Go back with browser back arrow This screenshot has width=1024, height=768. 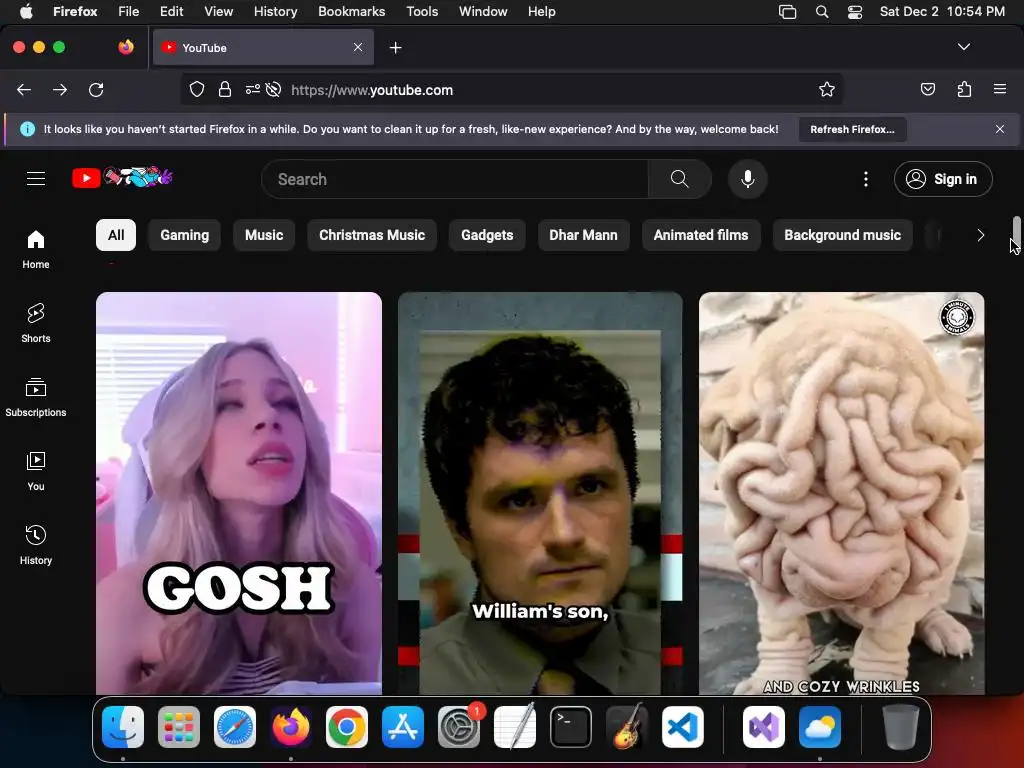coord(24,89)
